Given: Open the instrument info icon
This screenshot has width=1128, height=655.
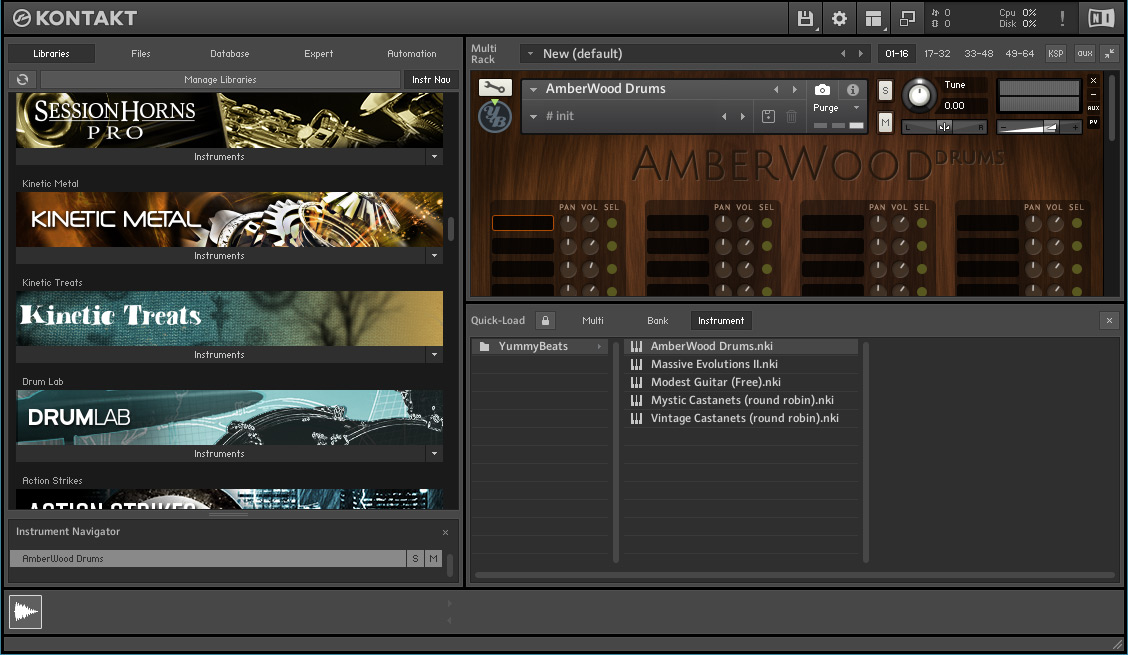Looking at the screenshot, I should pos(853,90).
